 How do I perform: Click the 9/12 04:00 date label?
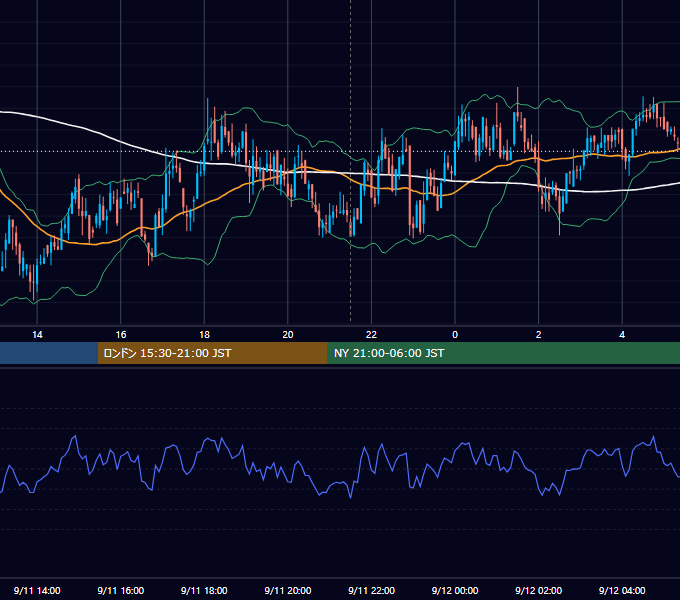coord(622,590)
